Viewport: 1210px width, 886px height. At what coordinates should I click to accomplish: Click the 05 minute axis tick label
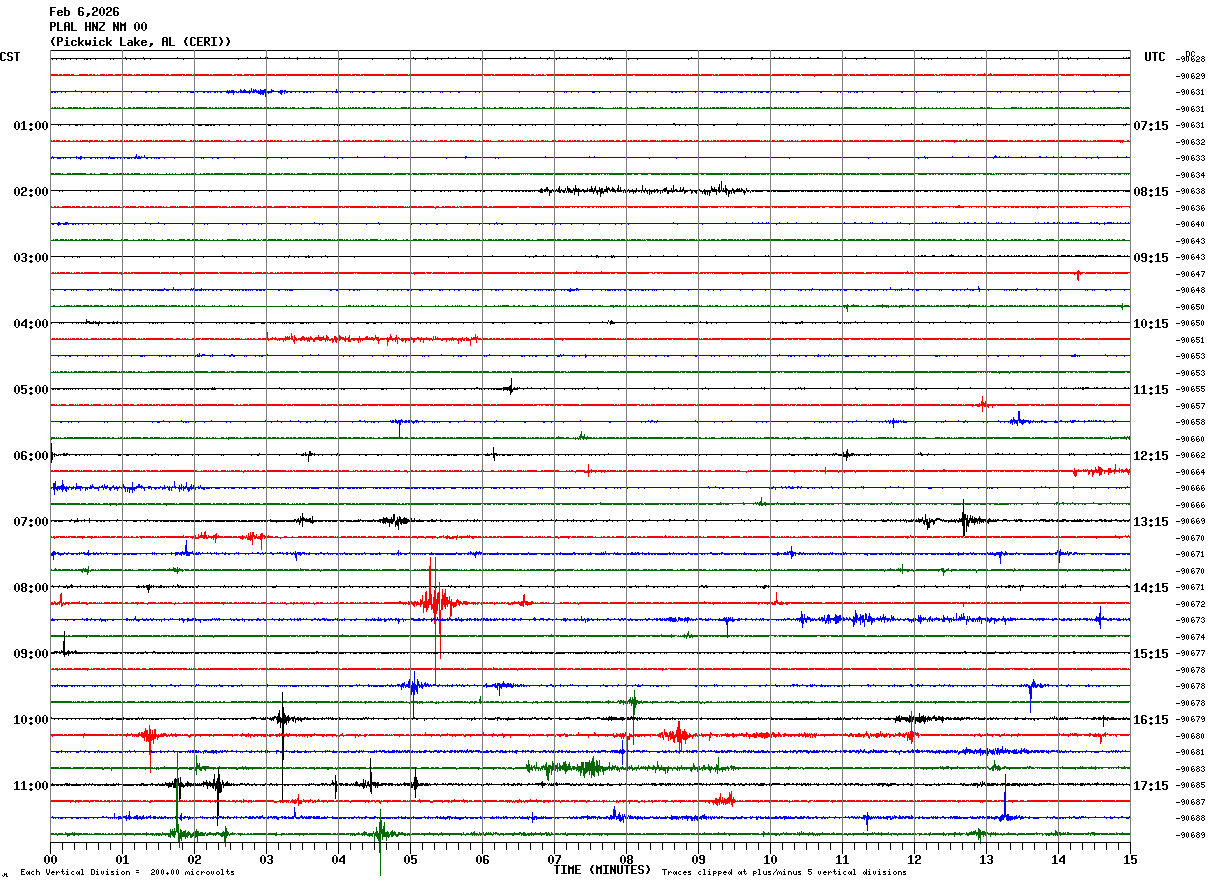(410, 860)
